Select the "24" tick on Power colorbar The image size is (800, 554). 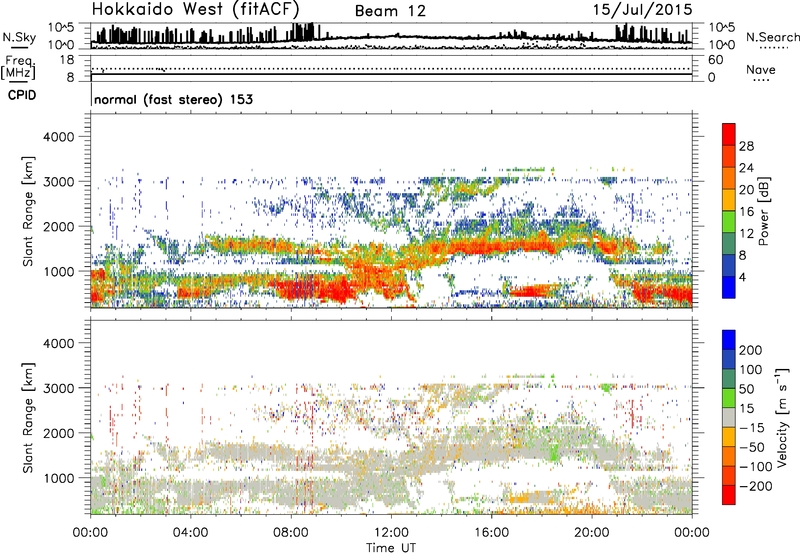[746, 168]
